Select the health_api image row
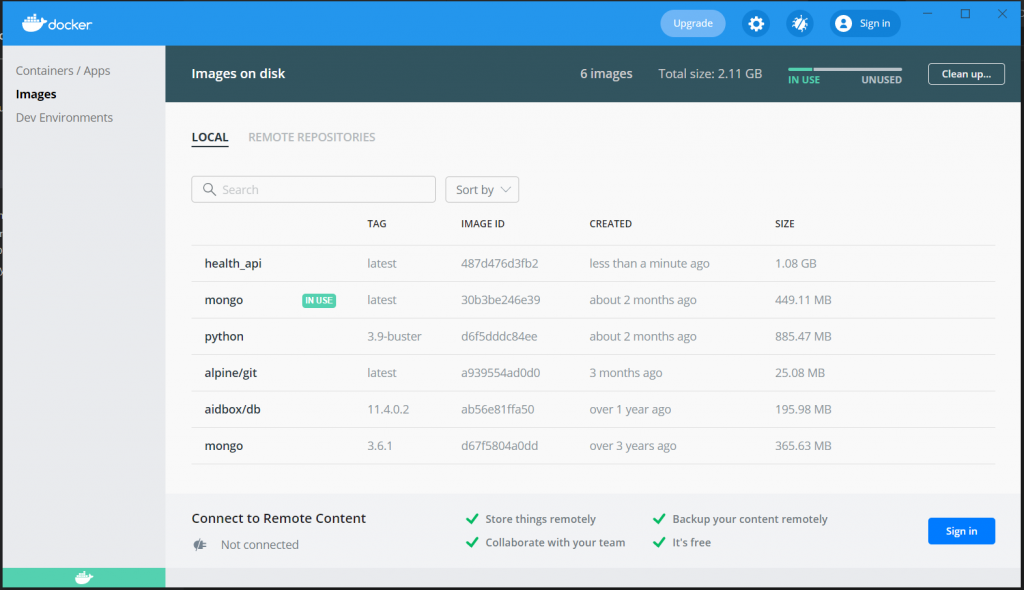 pos(593,263)
